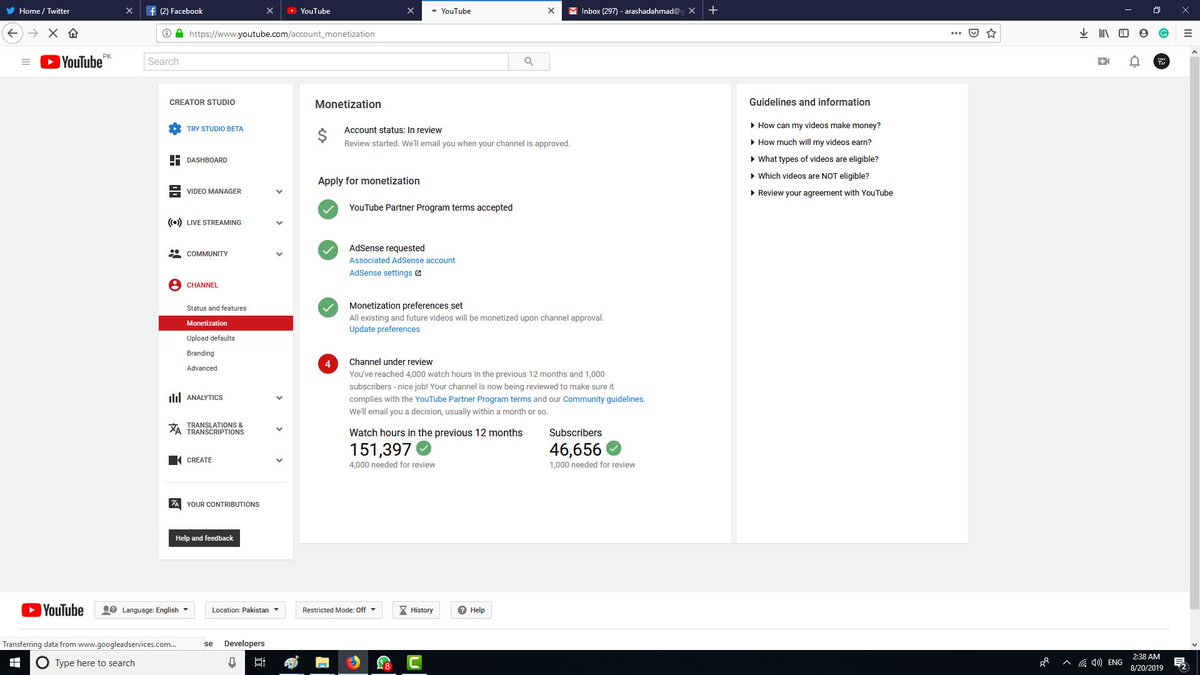Expand the Create section chevron

279,461
